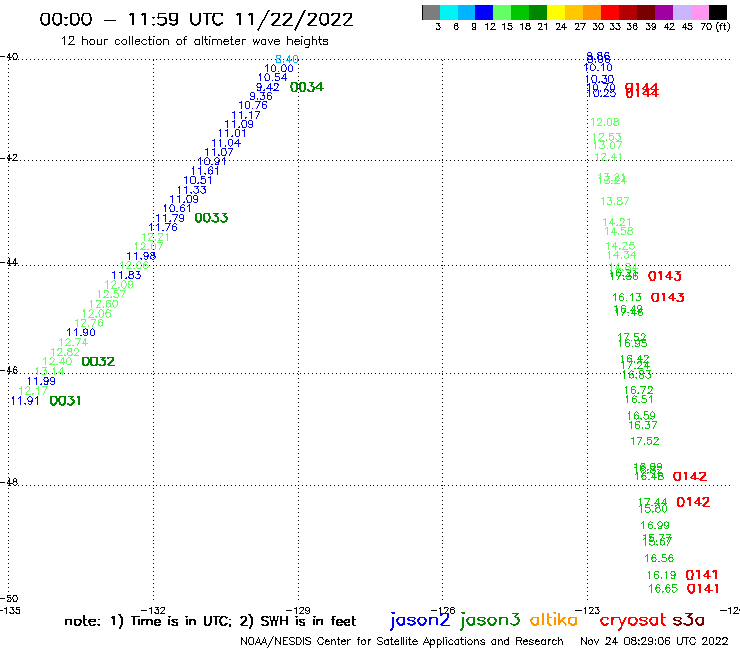
Task: Click the wave height value 16.19
Action: (x=662, y=575)
